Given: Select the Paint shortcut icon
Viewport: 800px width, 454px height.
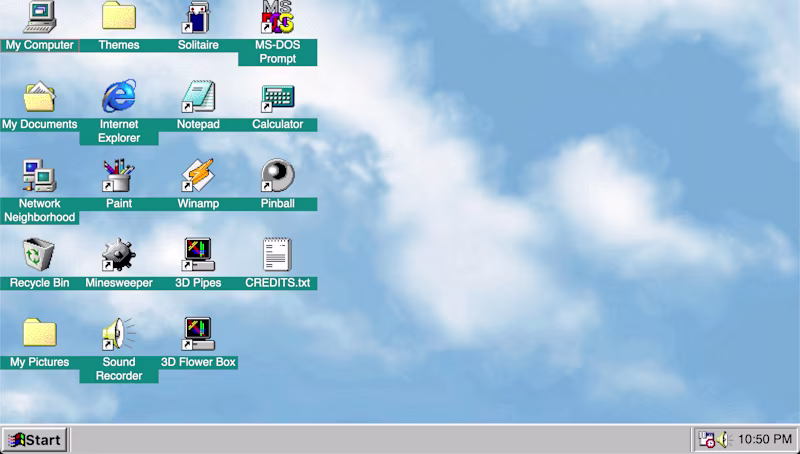Looking at the screenshot, I should point(119,175).
